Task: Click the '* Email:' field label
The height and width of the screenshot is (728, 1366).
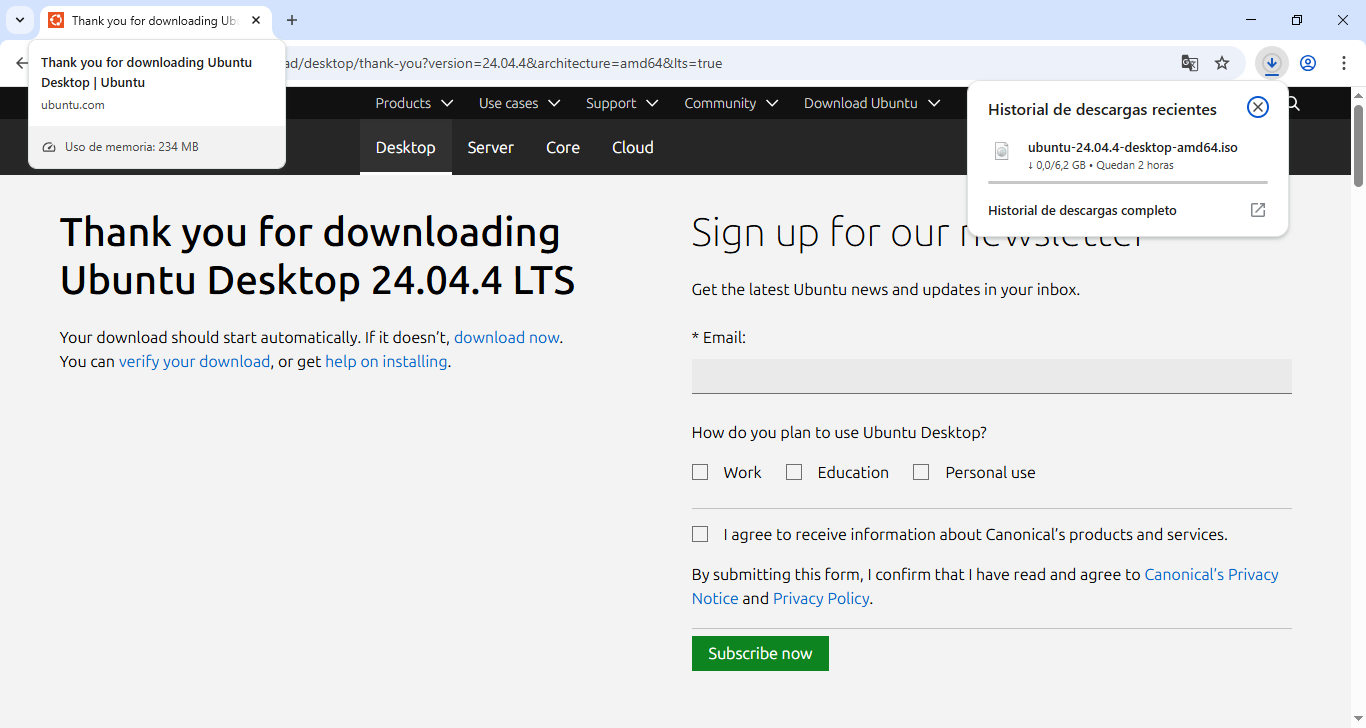Action: [719, 338]
